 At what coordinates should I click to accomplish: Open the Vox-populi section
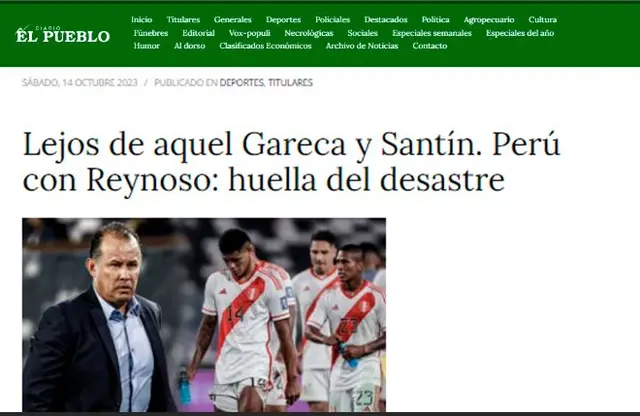pyautogui.click(x=249, y=33)
